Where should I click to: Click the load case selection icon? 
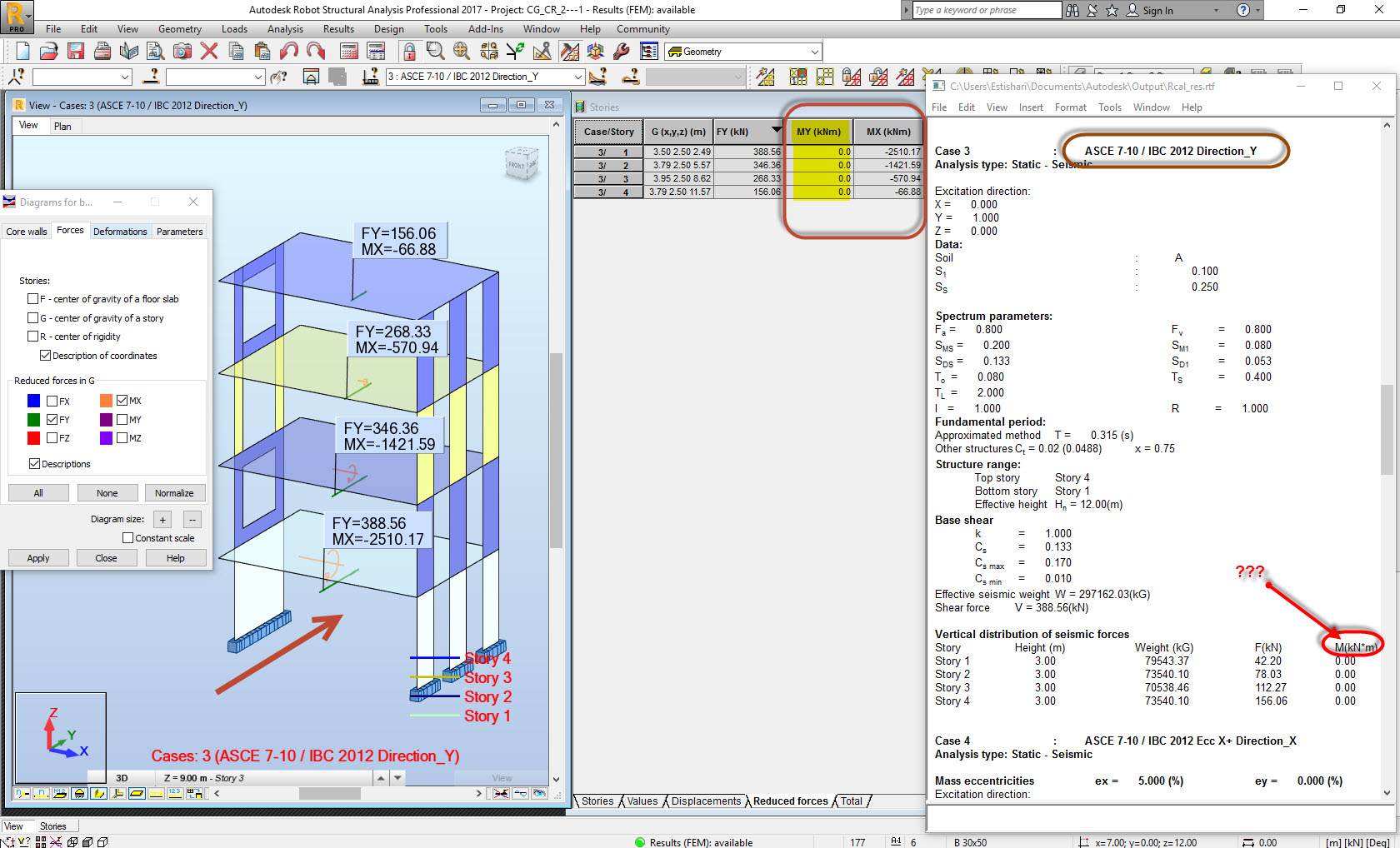(x=372, y=77)
